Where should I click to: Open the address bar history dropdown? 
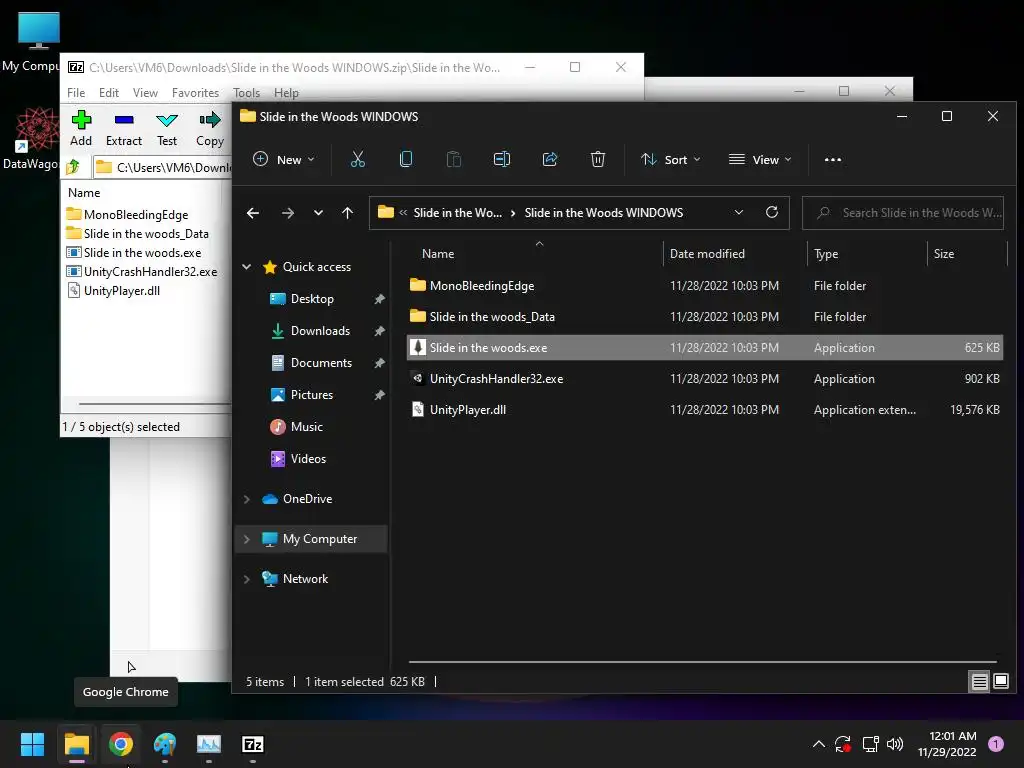point(739,212)
